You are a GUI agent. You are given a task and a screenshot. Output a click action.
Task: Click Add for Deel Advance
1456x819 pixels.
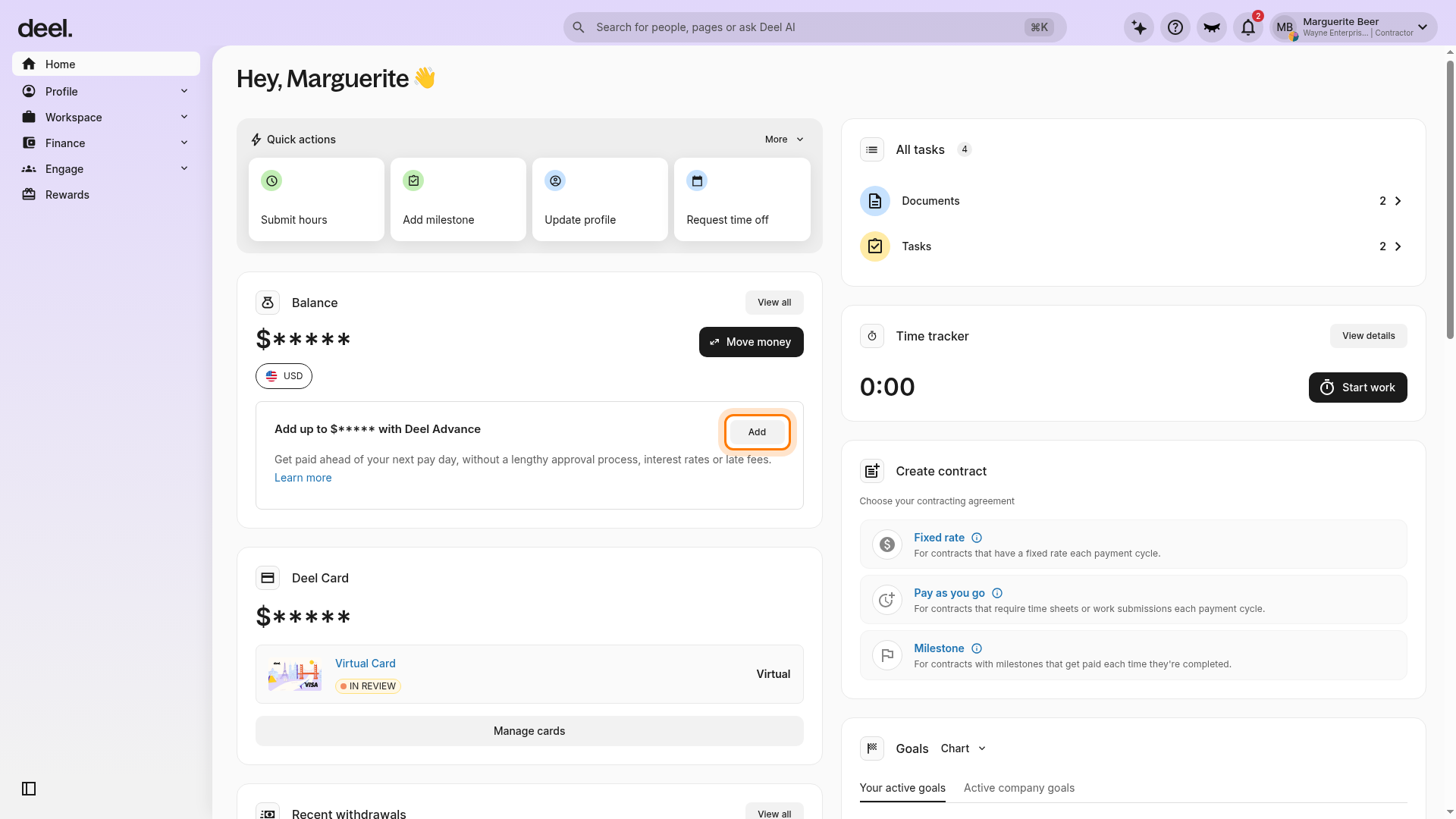[x=757, y=432]
